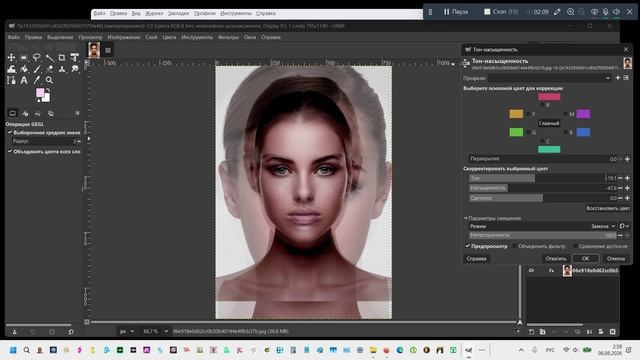The image size is (640, 360).
Task: Click the pencil annotation icon in recorder bar
Action: (557, 12)
